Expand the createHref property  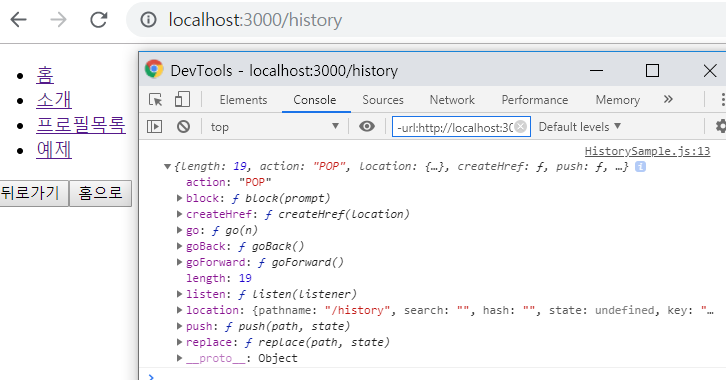pyautogui.click(x=179, y=214)
